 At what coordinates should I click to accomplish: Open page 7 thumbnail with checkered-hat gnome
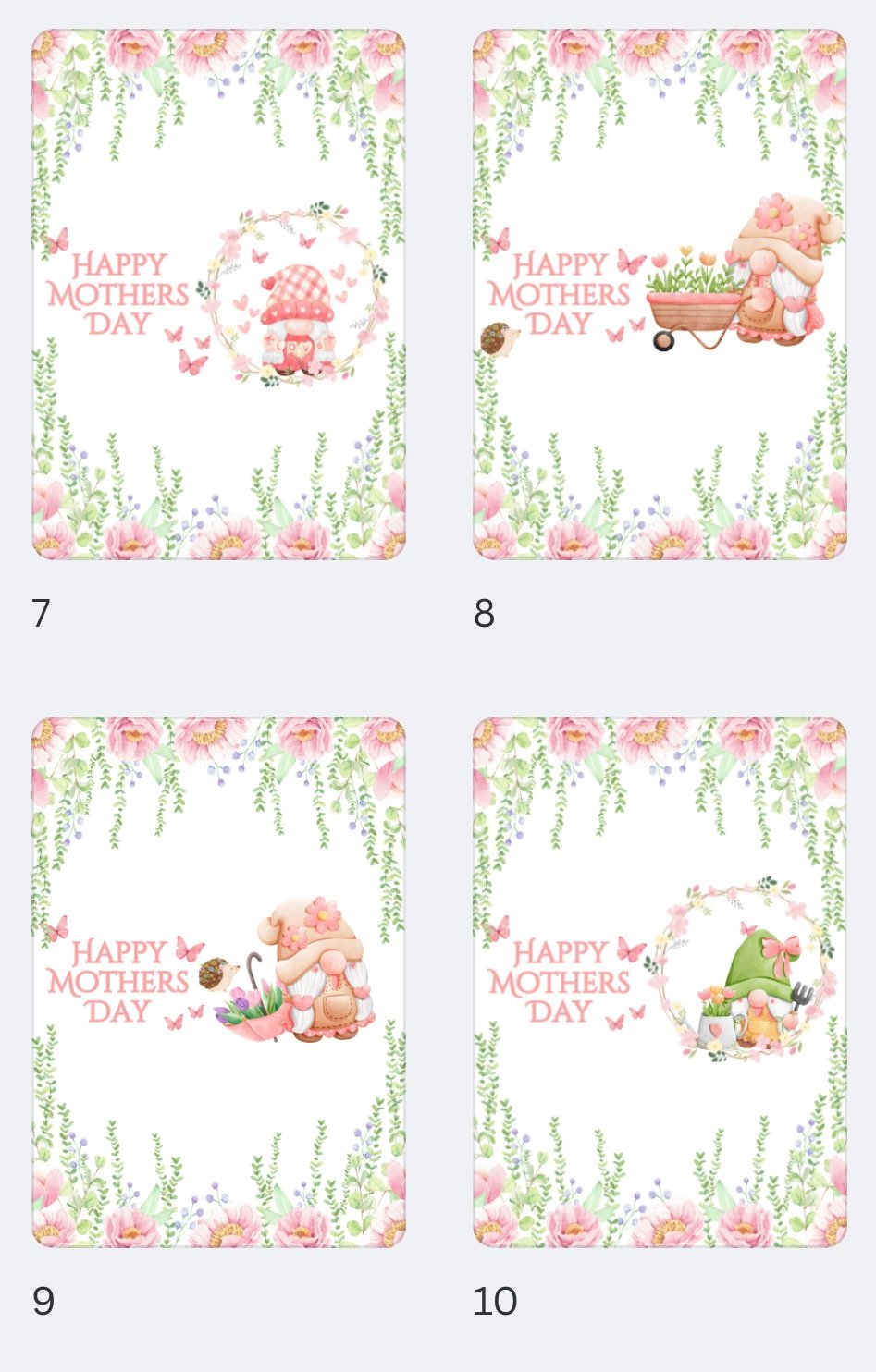point(218,294)
